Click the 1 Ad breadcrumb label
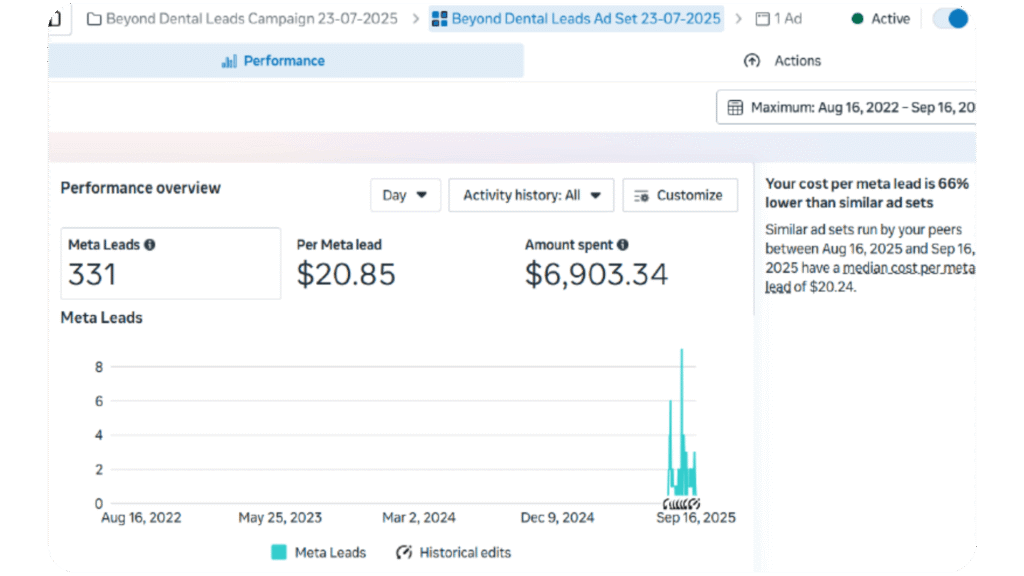Screen dimensions: 1024x576 pos(788,19)
